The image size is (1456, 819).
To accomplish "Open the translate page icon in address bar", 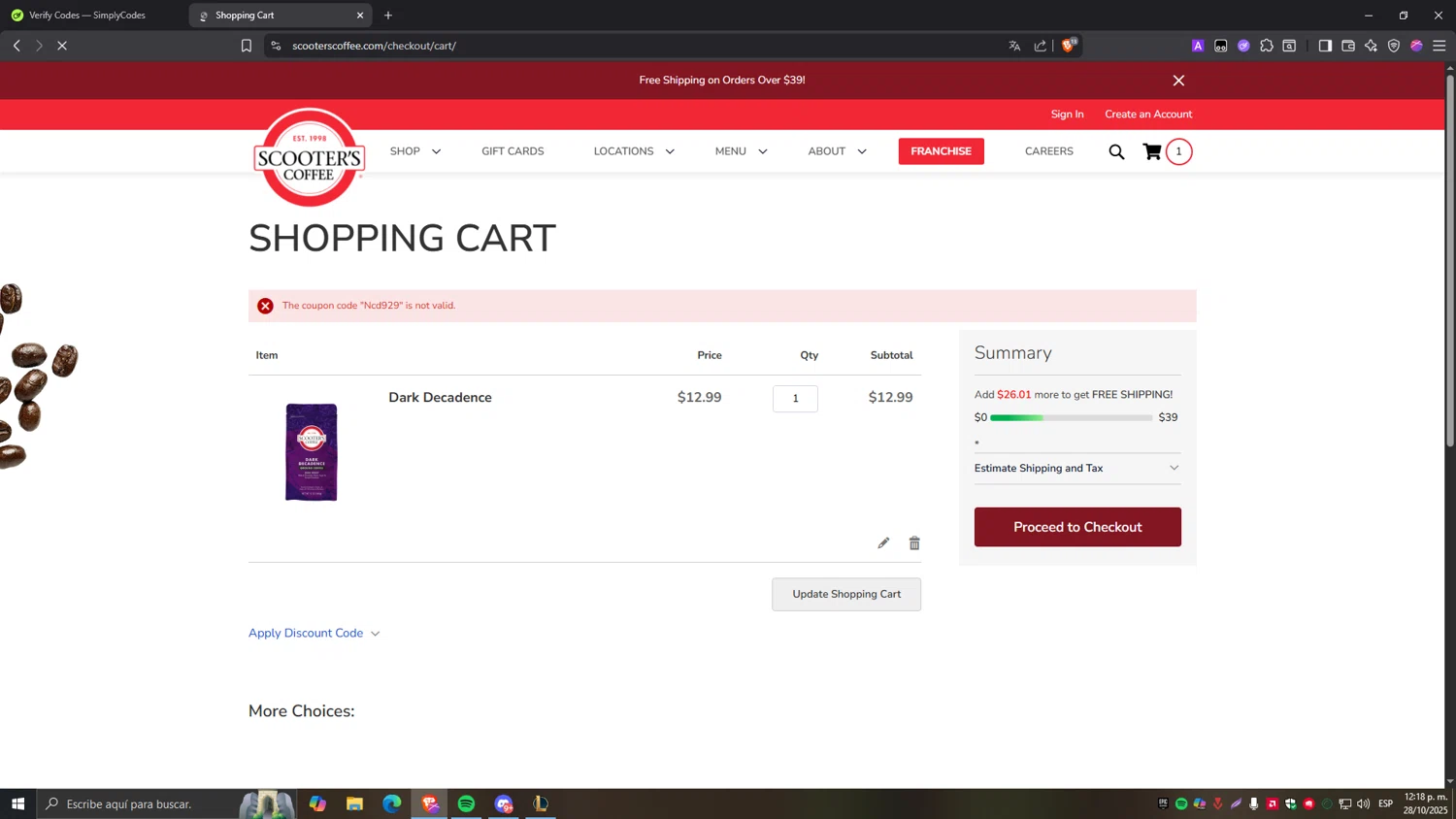I will click(1014, 46).
